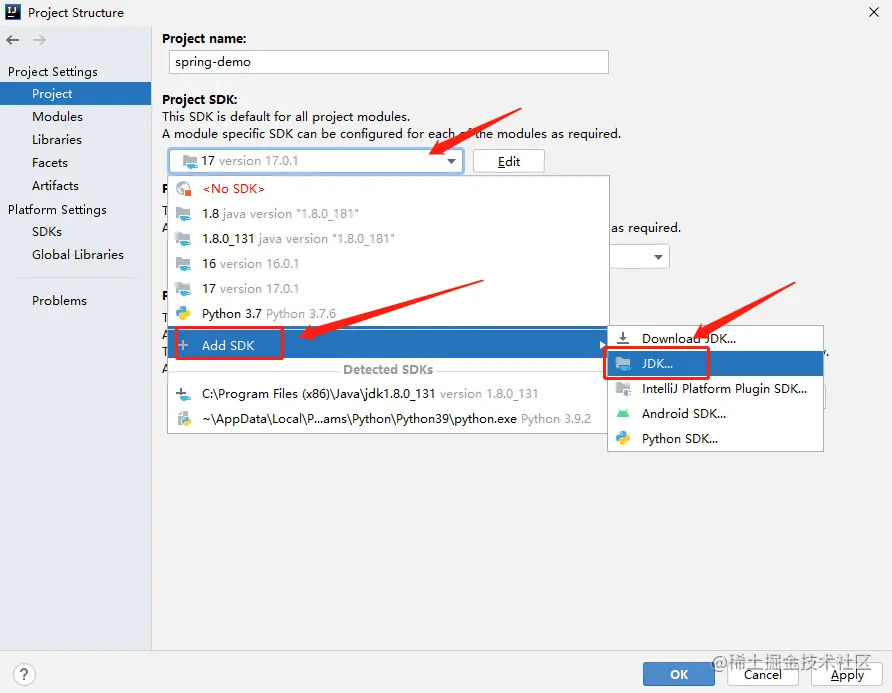Add detected Python39 python.exe SDK
Viewport: 892px width, 693px height.
[x=389, y=419]
